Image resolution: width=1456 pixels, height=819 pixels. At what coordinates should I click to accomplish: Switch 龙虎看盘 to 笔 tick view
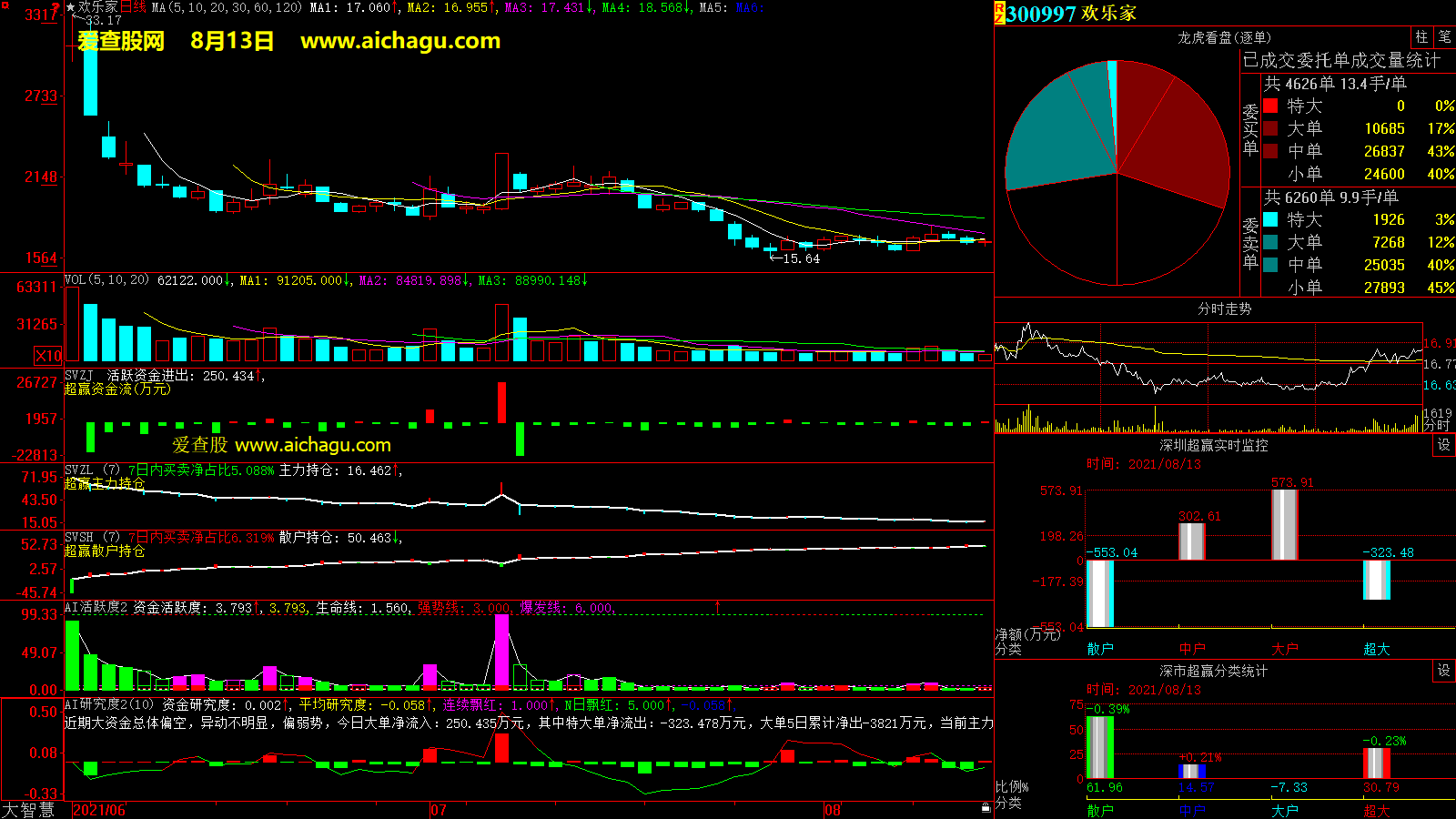(x=1444, y=37)
